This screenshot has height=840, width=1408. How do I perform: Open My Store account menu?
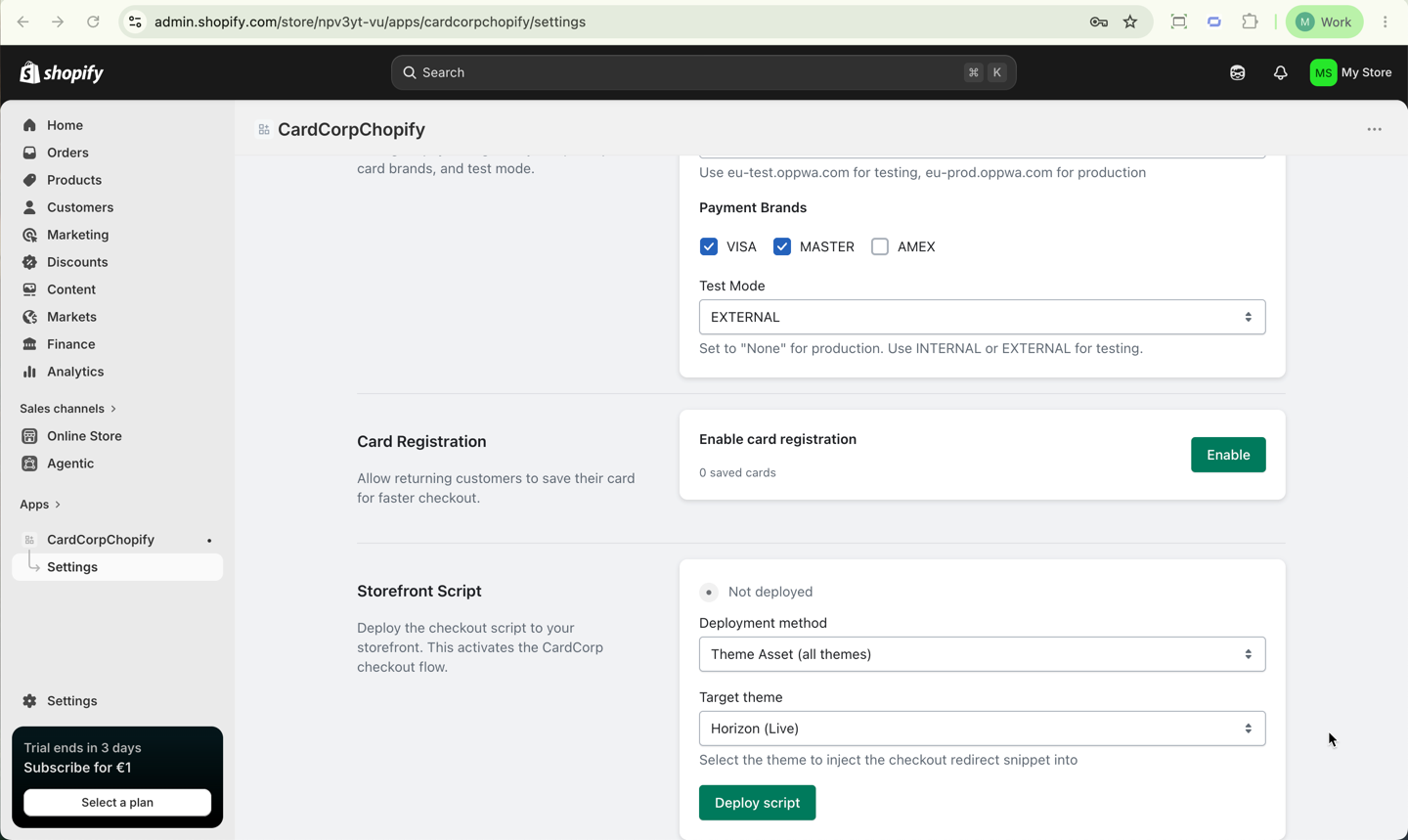(x=1351, y=72)
